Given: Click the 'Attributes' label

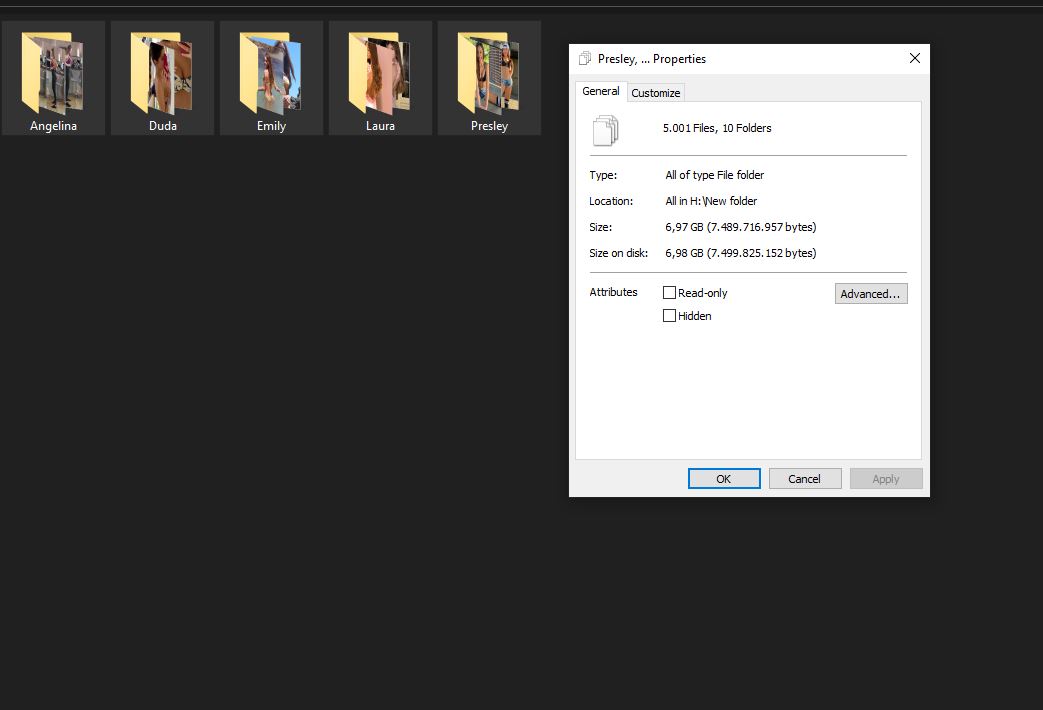Looking at the screenshot, I should pyautogui.click(x=613, y=292).
